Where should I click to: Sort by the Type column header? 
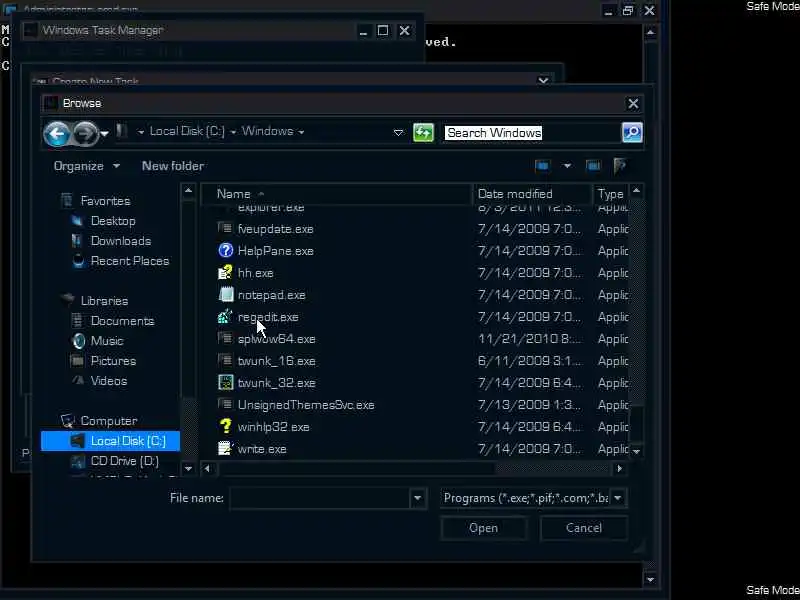611,194
